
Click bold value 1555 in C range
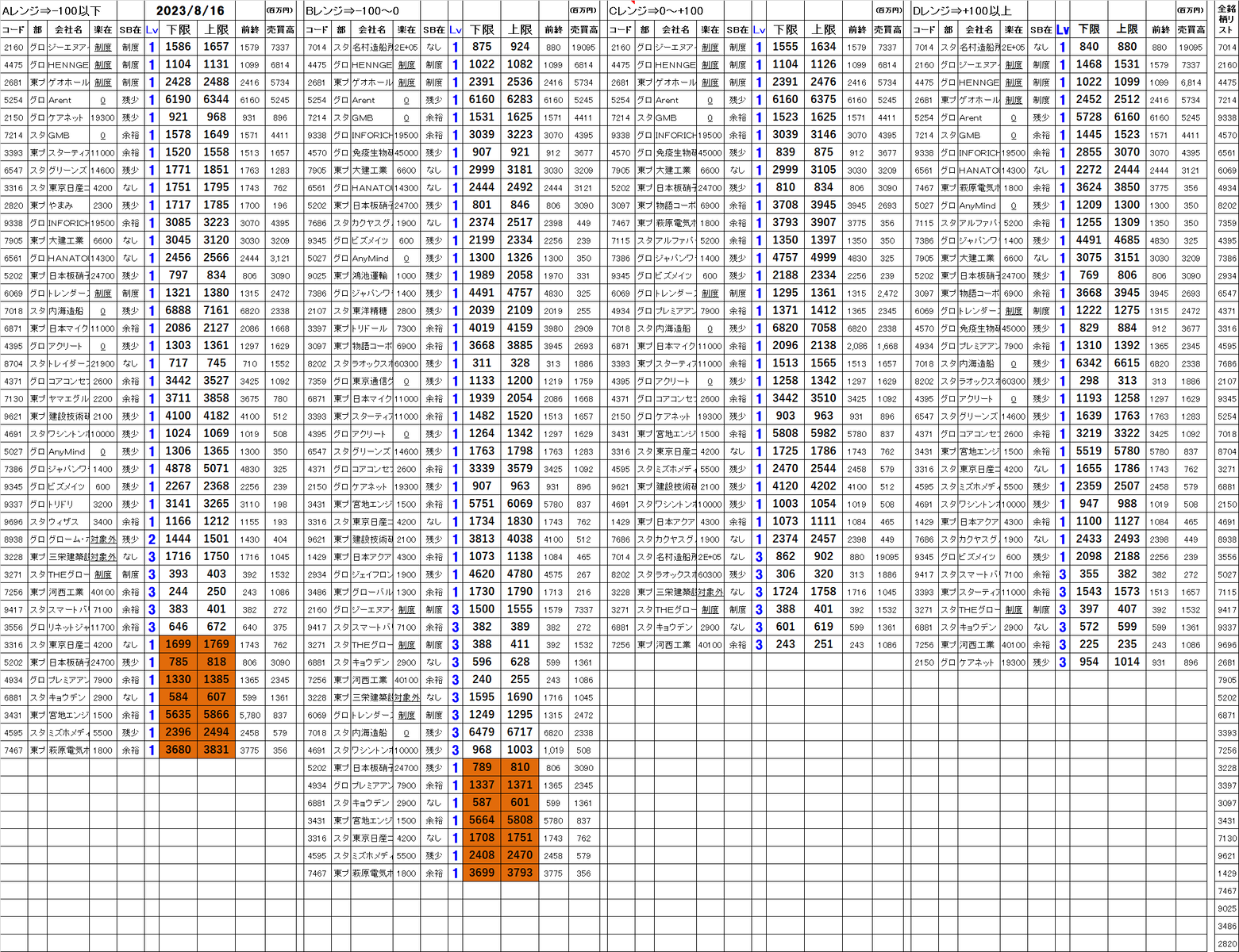point(785,47)
